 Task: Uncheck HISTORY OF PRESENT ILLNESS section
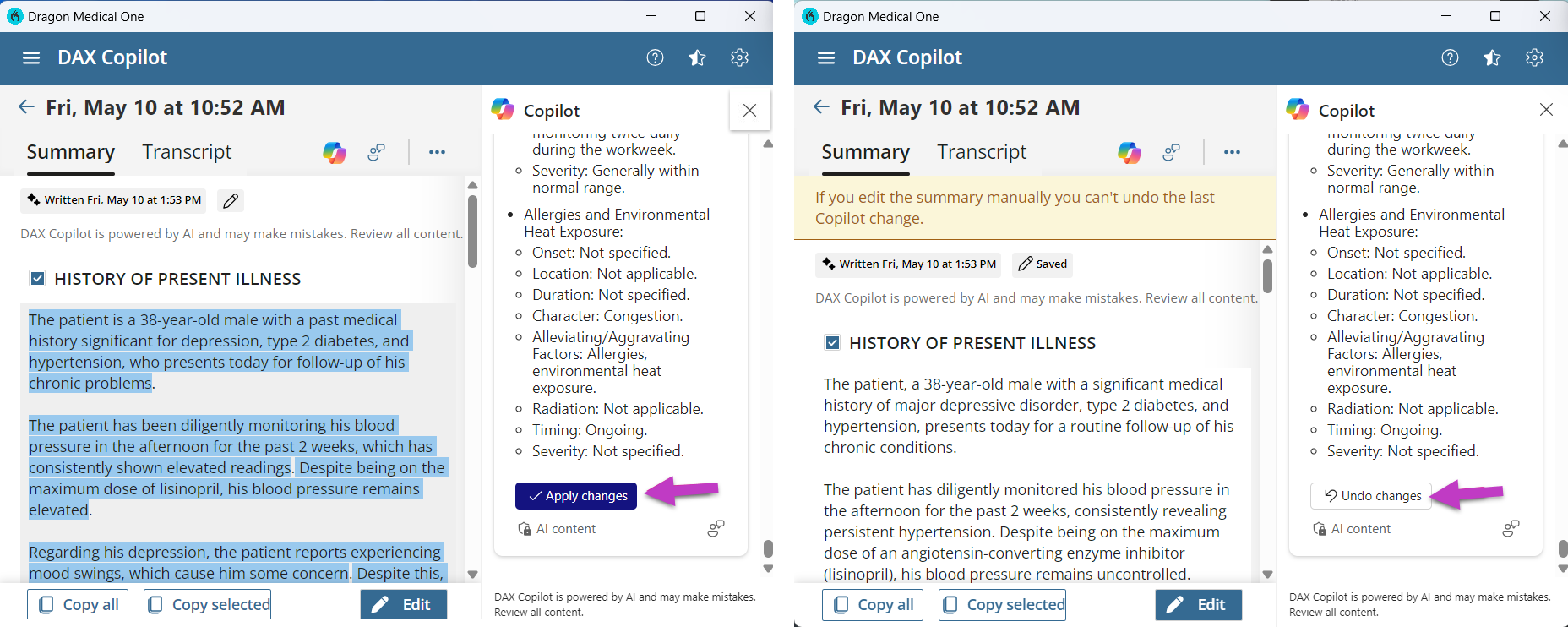[x=37, y=278]
